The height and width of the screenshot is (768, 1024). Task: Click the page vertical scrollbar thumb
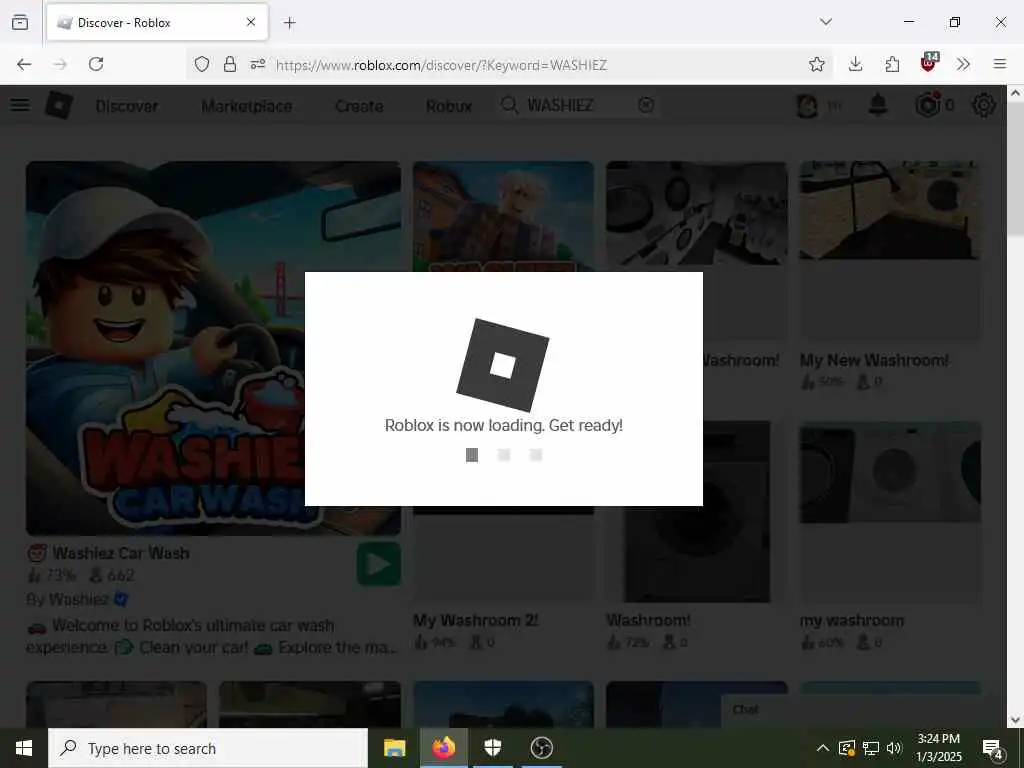point(1015,169)
